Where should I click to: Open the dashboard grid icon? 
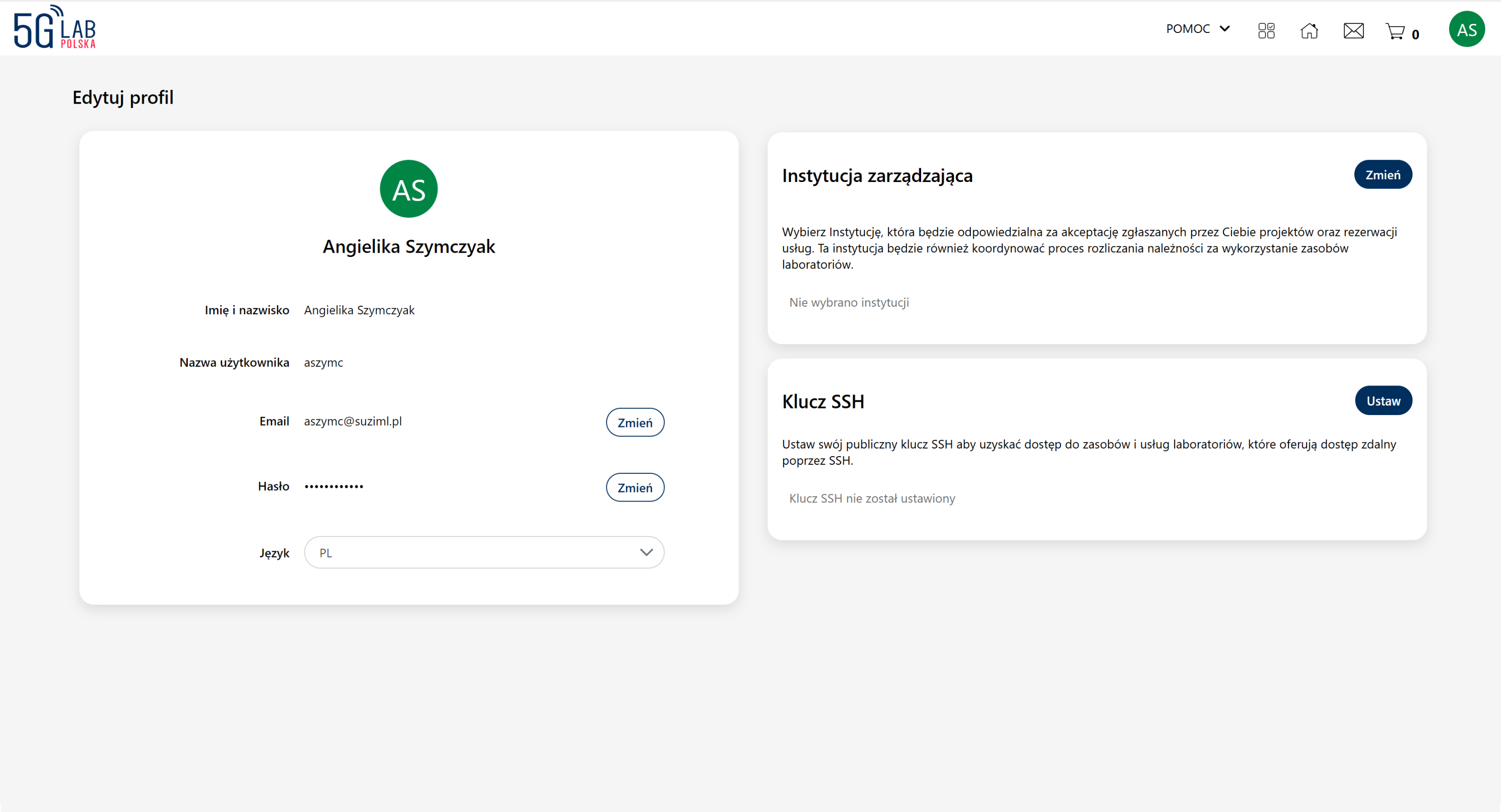click(x=1266, y=30)
